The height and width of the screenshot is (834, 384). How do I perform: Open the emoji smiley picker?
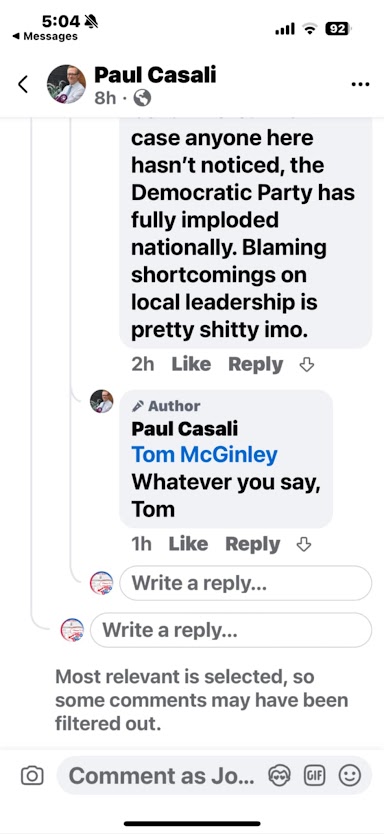(350, 775)
